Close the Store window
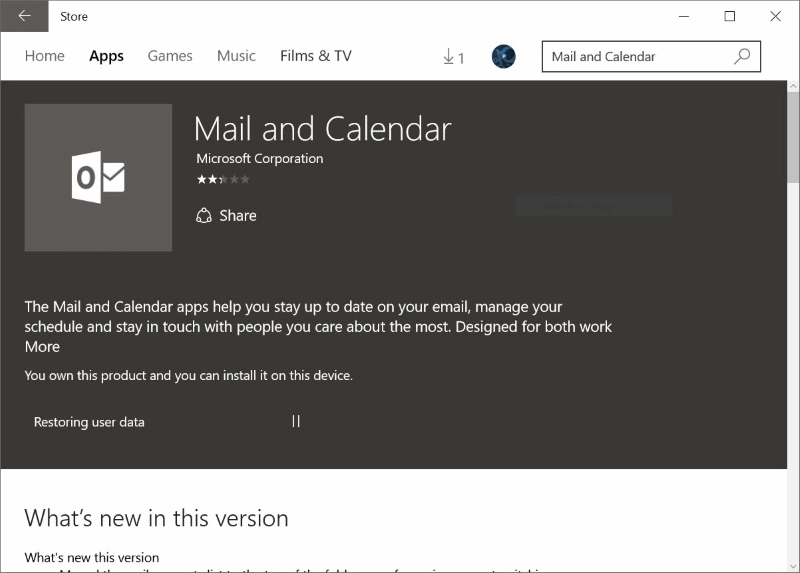Screen dimensions: 800x573 coord(776,16)
